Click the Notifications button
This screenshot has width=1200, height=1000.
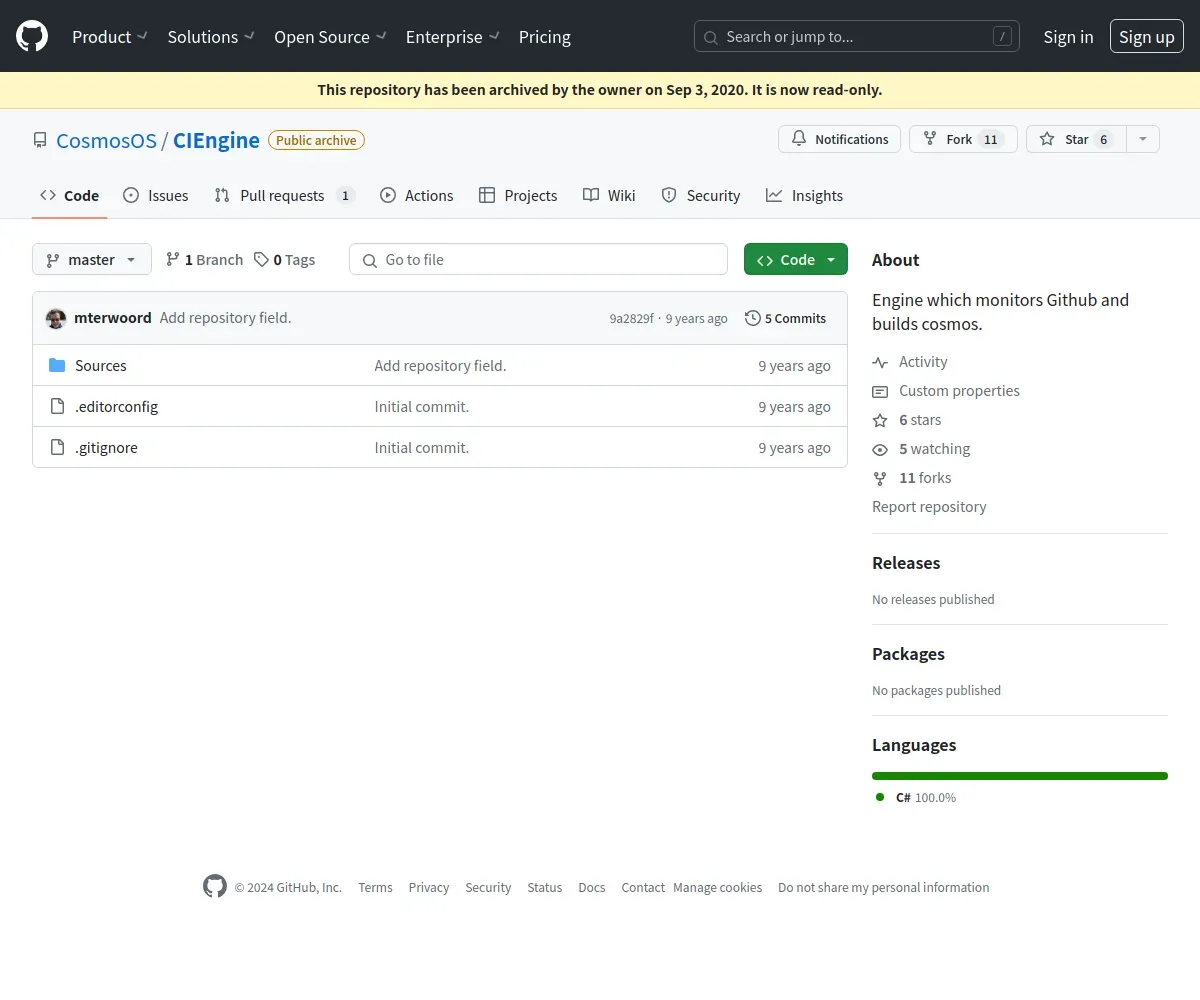[x=840, y=139]
